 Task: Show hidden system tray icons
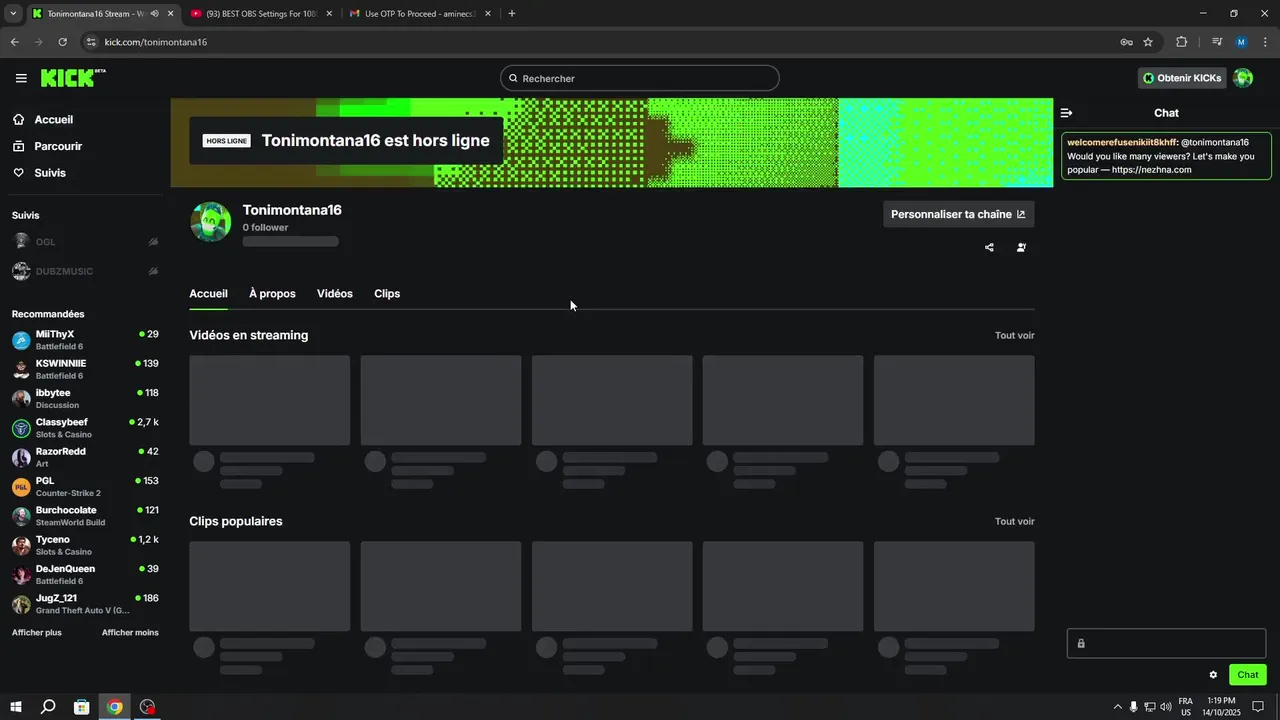pos(1117,707)
